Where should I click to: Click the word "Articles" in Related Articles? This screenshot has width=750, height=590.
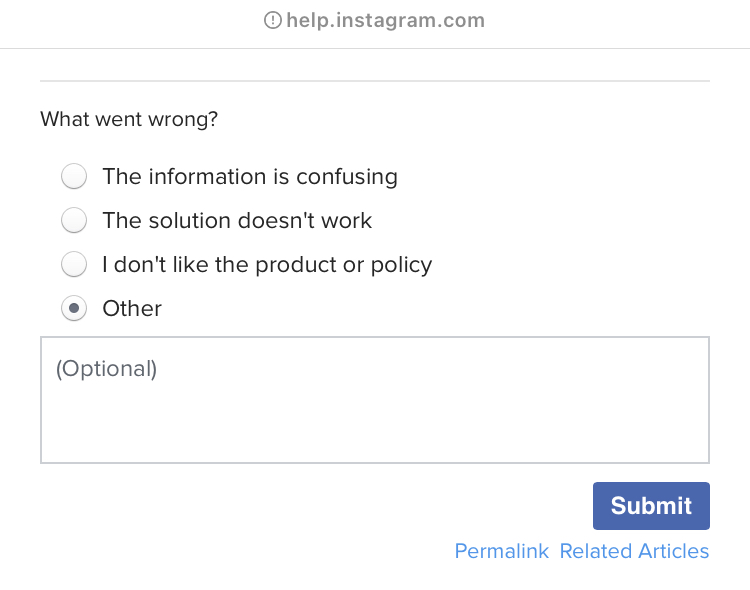pyautogui.click(x=673, y=551)
